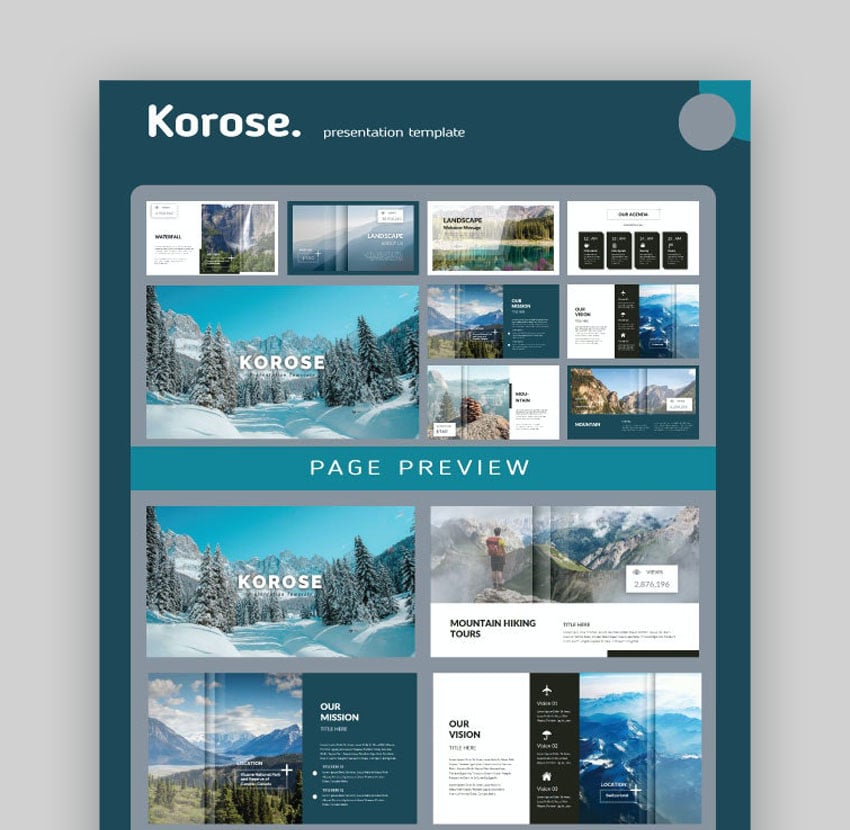Select the small Mountain slide thumbnail
850x830 pixels.
[632, 402]
